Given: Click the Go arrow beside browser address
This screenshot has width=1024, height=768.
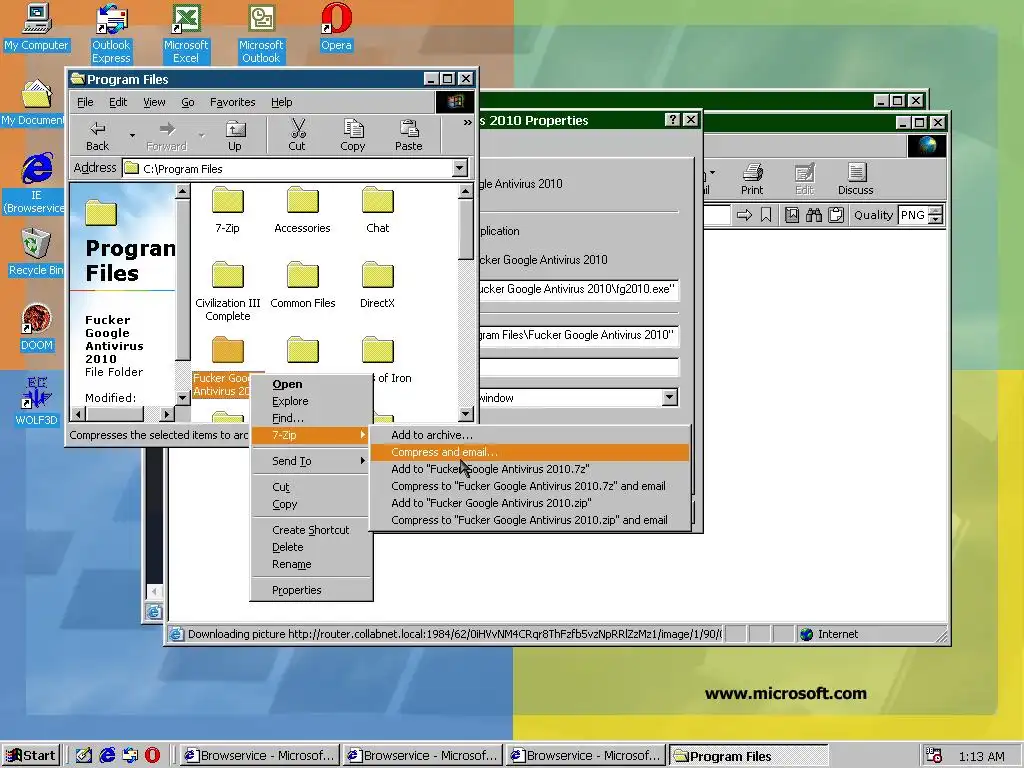Looking at the screenshot, I should click(744, 215).
